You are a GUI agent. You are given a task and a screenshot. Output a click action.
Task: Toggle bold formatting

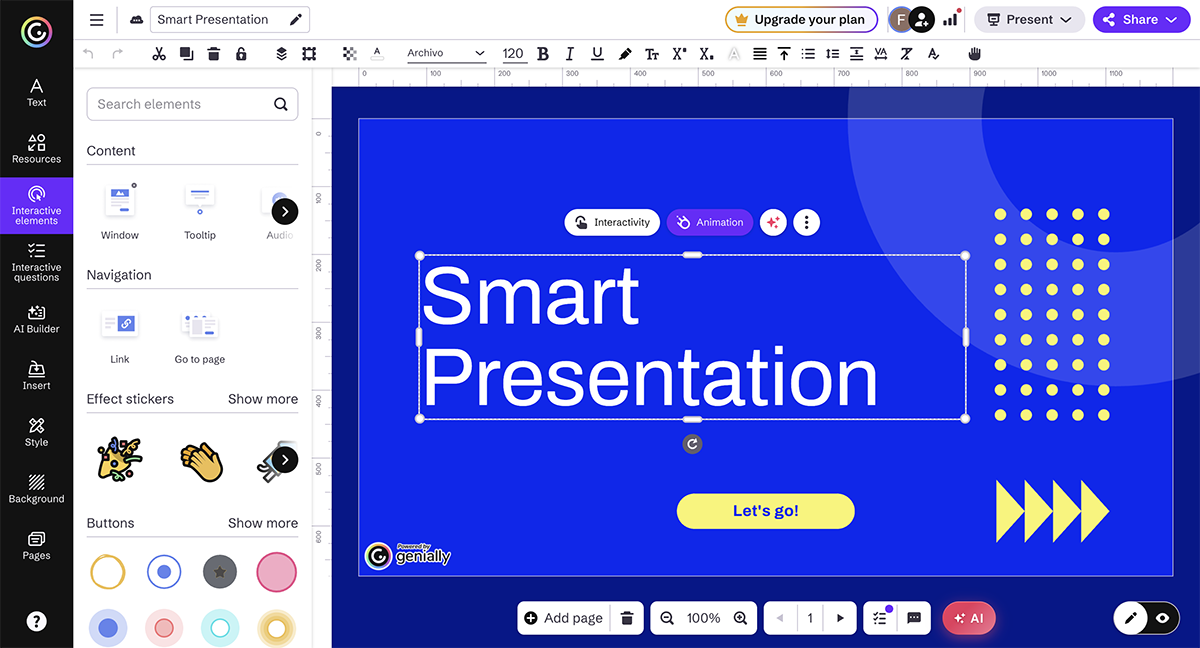[x=543, y=54]
